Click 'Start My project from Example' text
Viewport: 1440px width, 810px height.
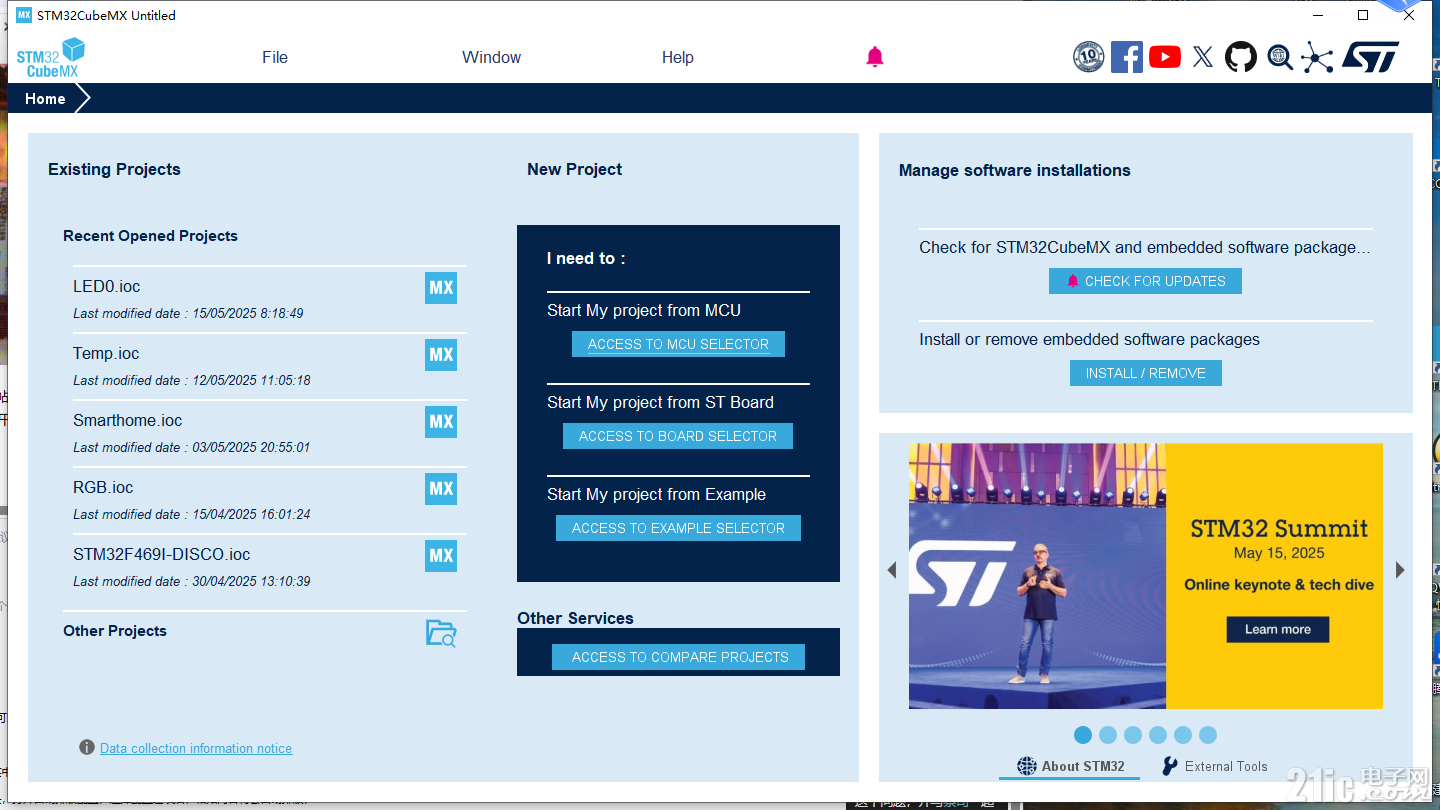656,494
